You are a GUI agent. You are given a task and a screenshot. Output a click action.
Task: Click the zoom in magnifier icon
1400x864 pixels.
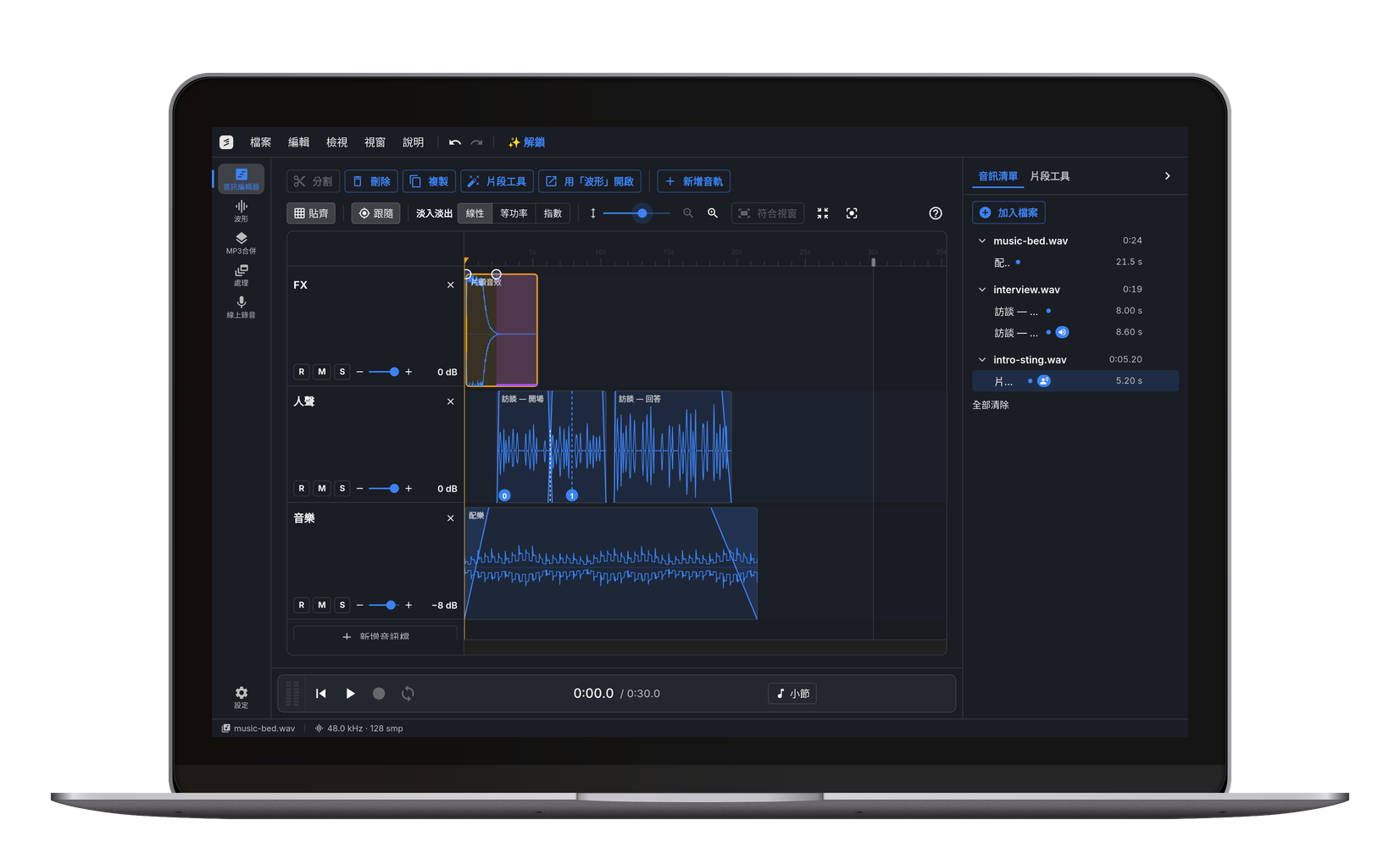click(x=713, y=213)
